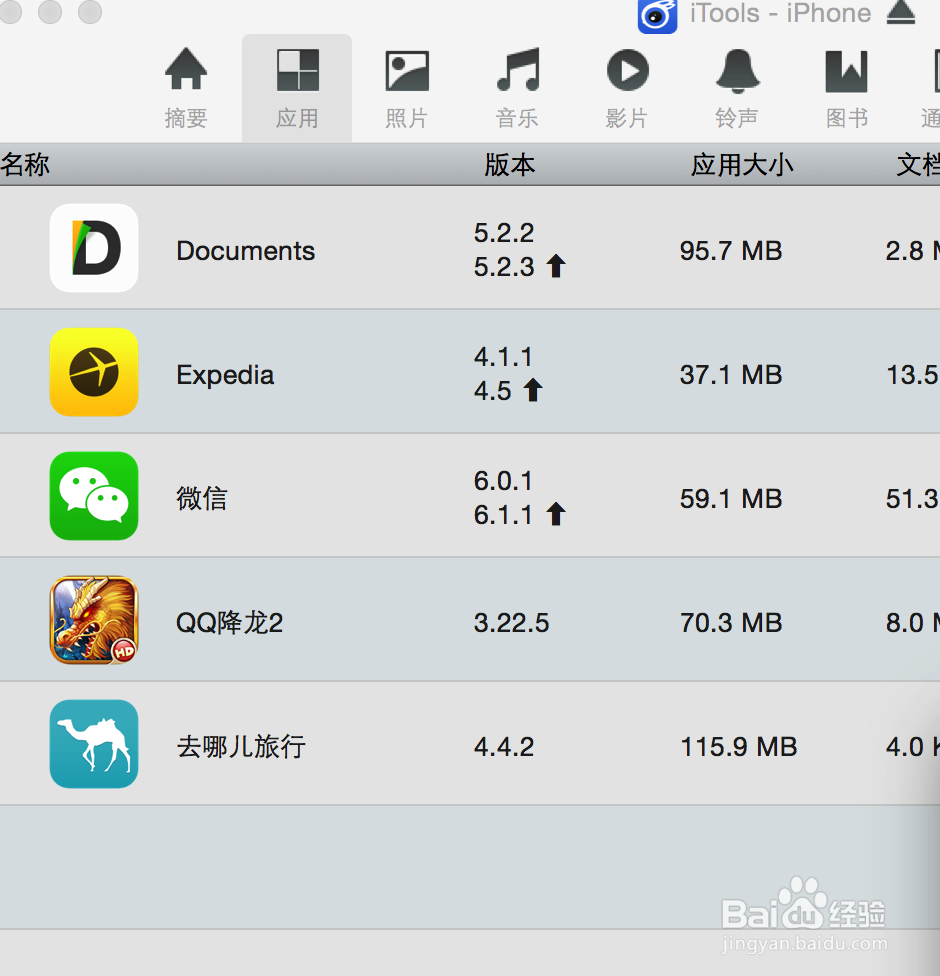This screenshot has height=976, width=940.
Task: Select the QQ降龙2 app name
Action: pos(230,622)
